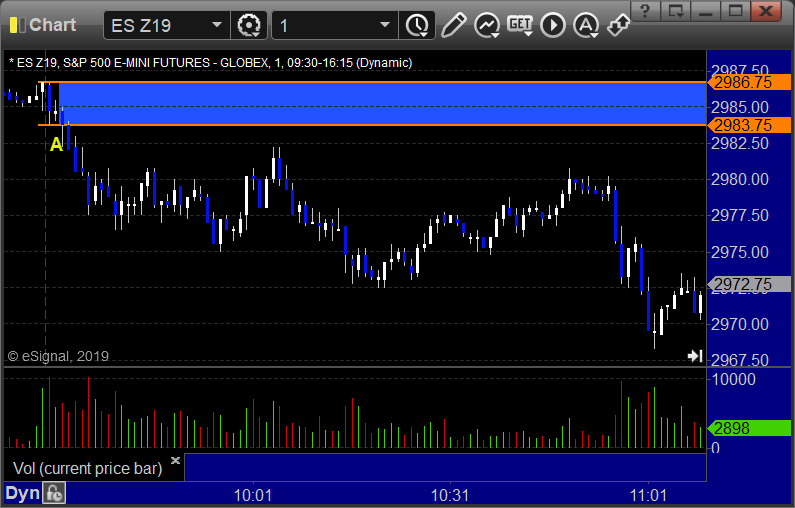
Task: Click the link/pin chart icon
Action: click(x=619, y=25)
